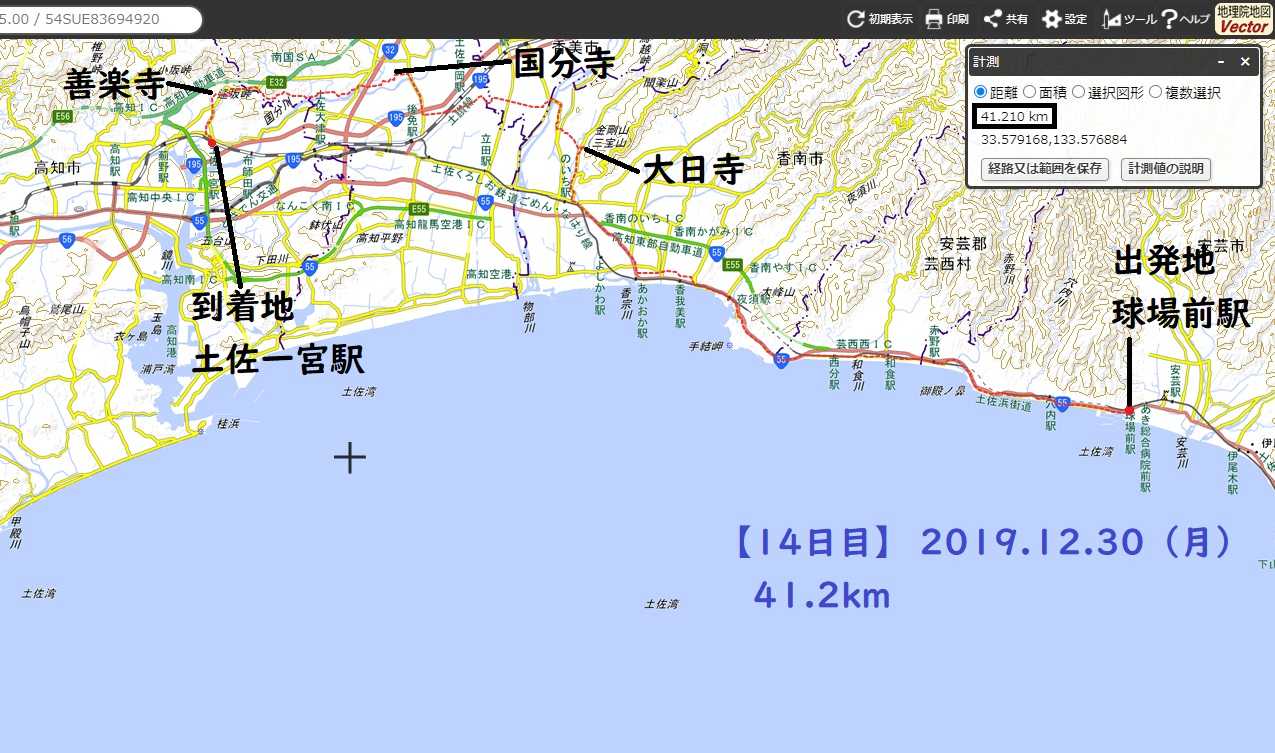Open 設定 settings gear
Viewport: 1275px width, 753px height.
(x=1051, y=19)
